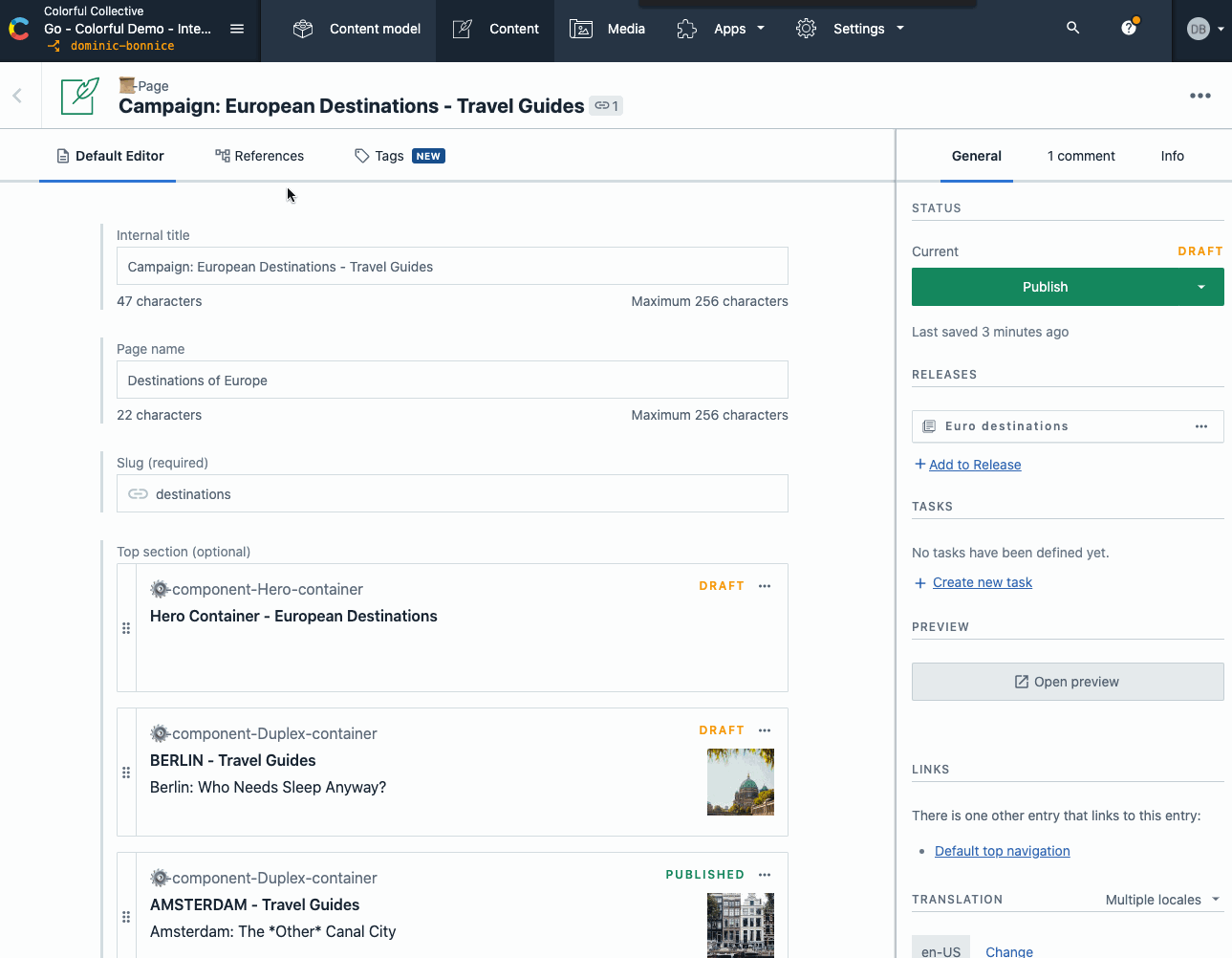Open the Multiple locales dropdown

[x=1162, y=900]
